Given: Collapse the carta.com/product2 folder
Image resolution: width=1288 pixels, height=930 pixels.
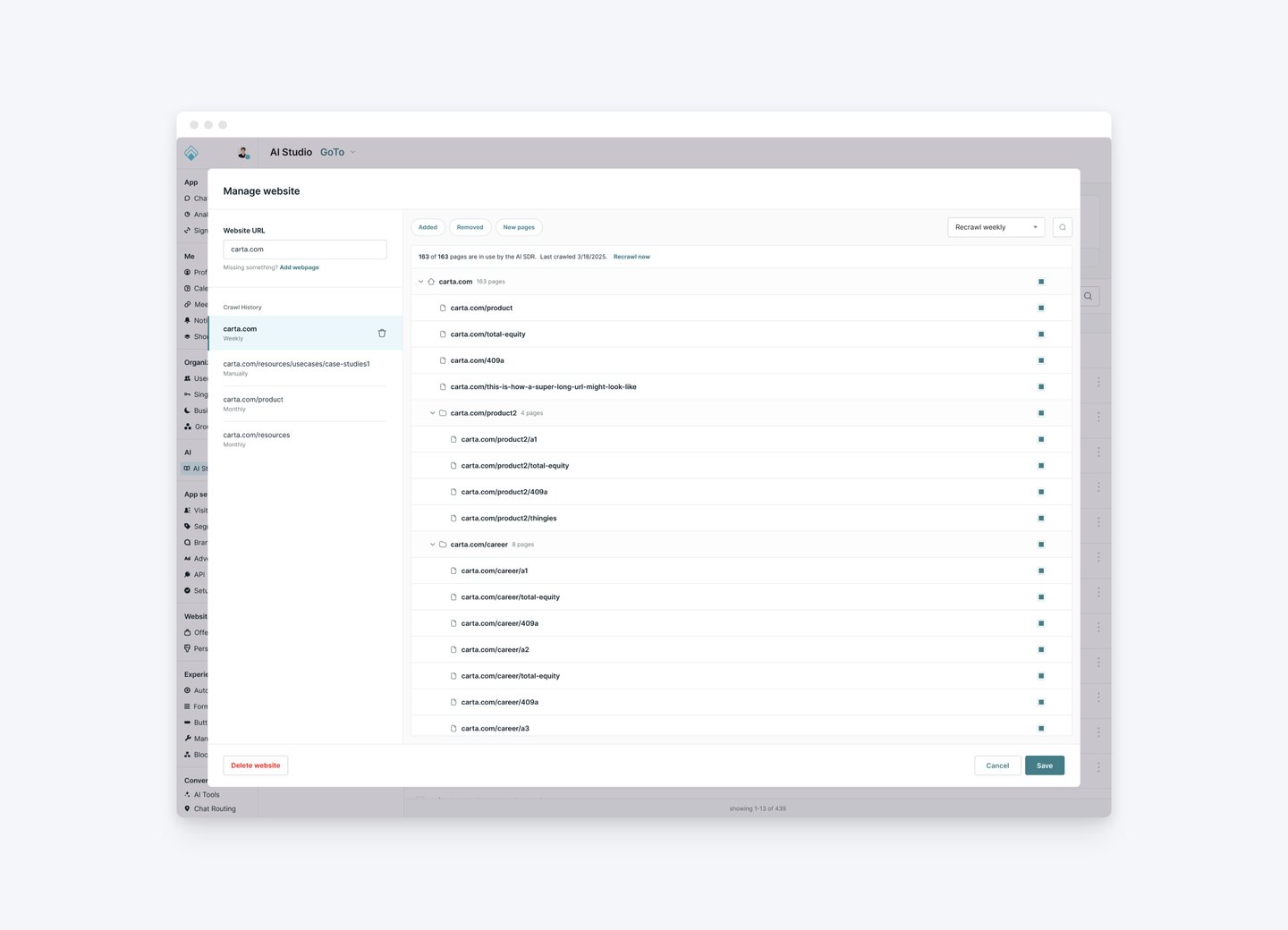Looking at the screenshot, I should 432,413.
